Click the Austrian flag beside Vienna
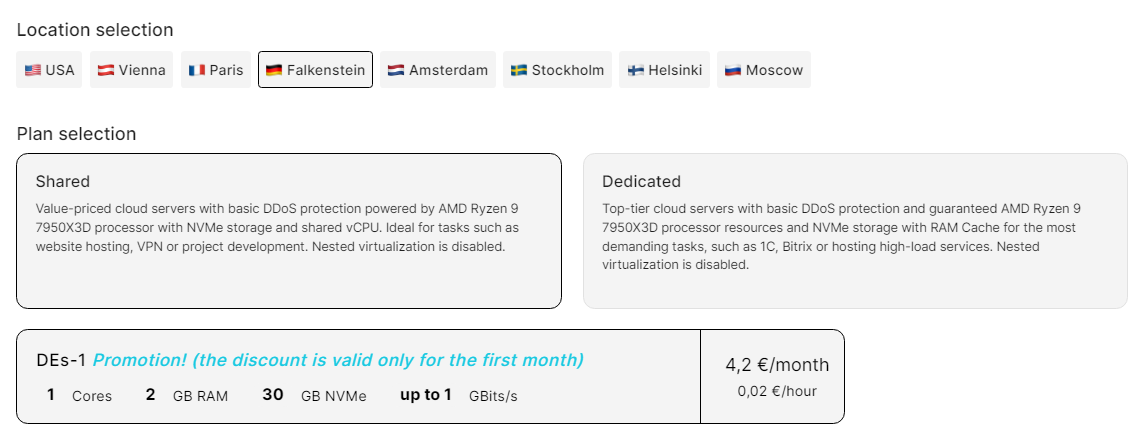The height and width of the screenshot is (430, 1148). [x=105, y=70]
